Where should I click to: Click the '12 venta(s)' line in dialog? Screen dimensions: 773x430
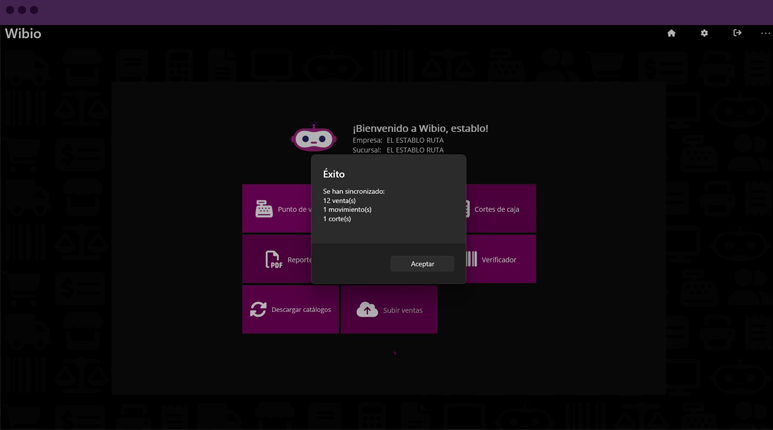coord(339,201)
